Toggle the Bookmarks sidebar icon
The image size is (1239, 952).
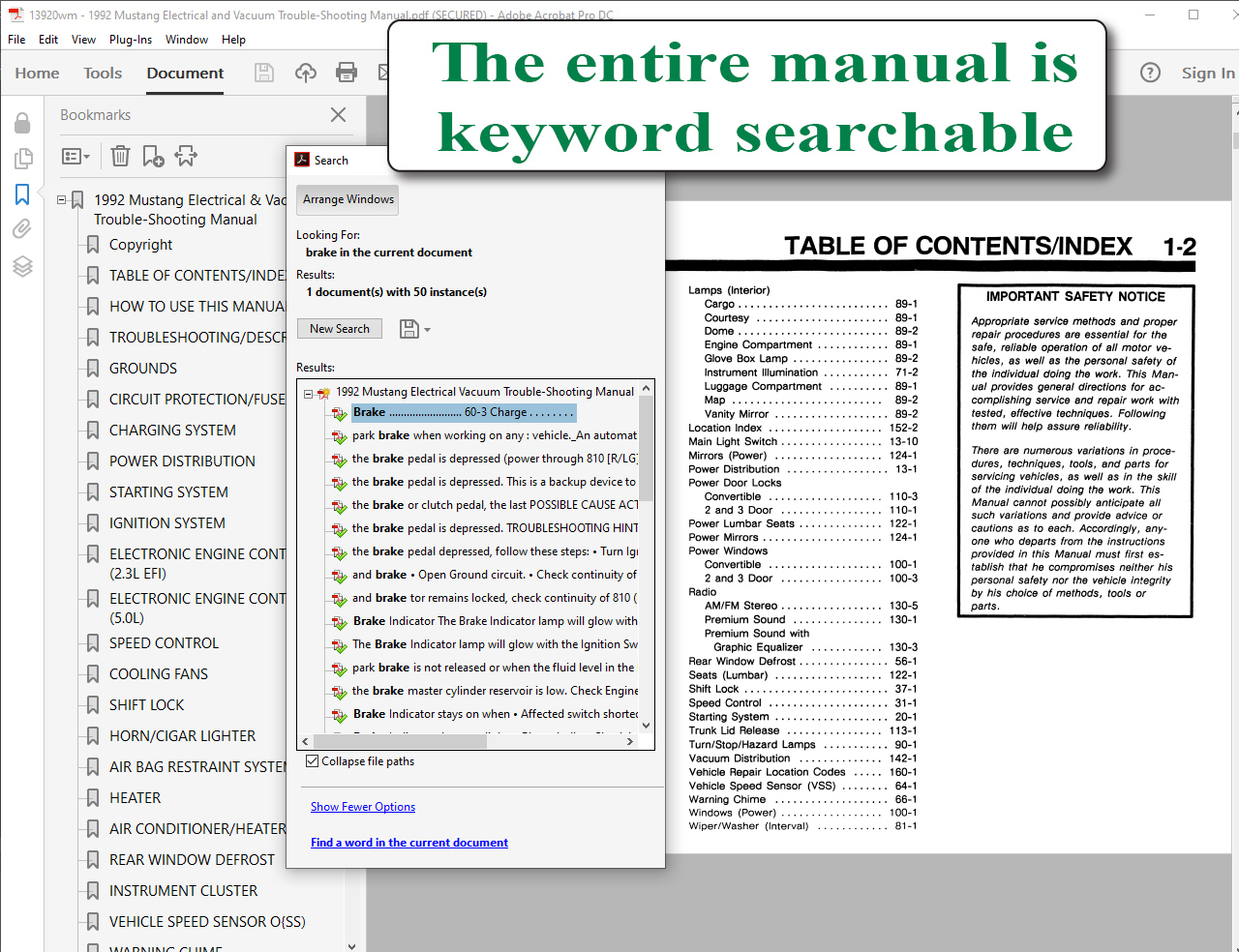(x=22, y=194)
